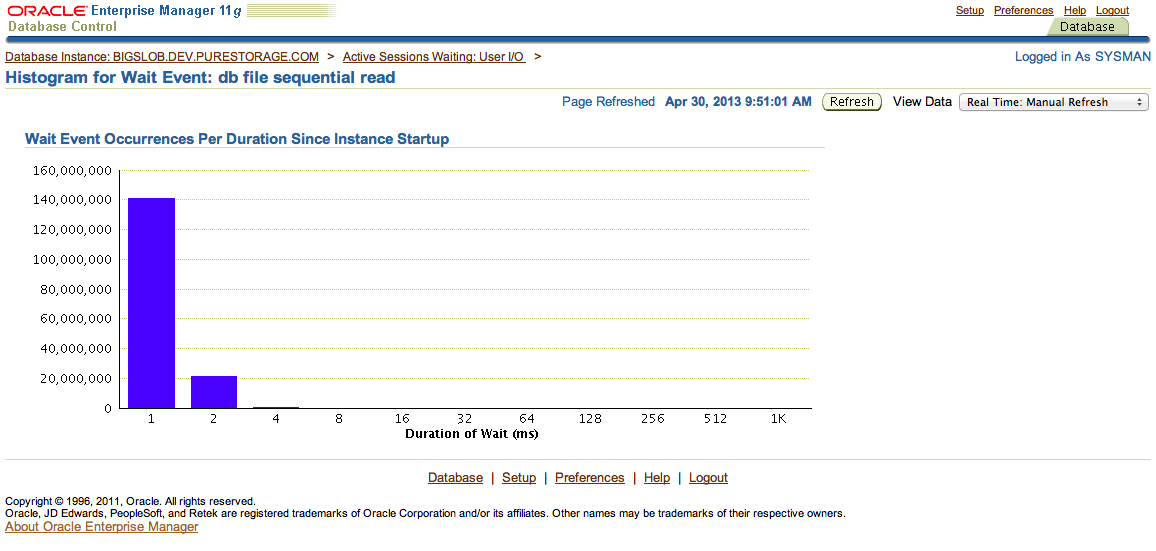Open the View Data dropdown
The width and height of the screenshot is (1156, 551).
1054,102
